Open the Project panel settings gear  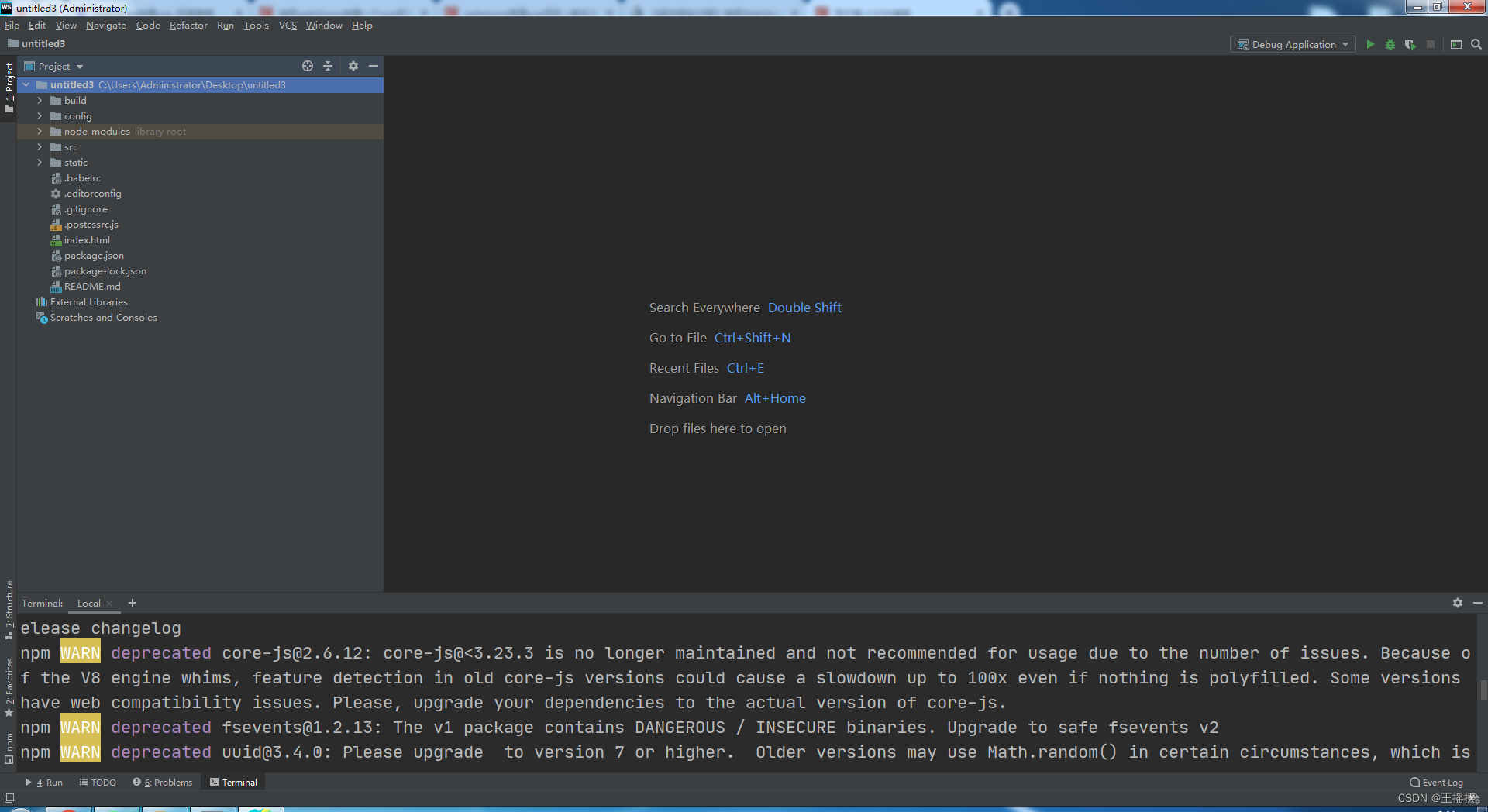click(x=353, y=66)
